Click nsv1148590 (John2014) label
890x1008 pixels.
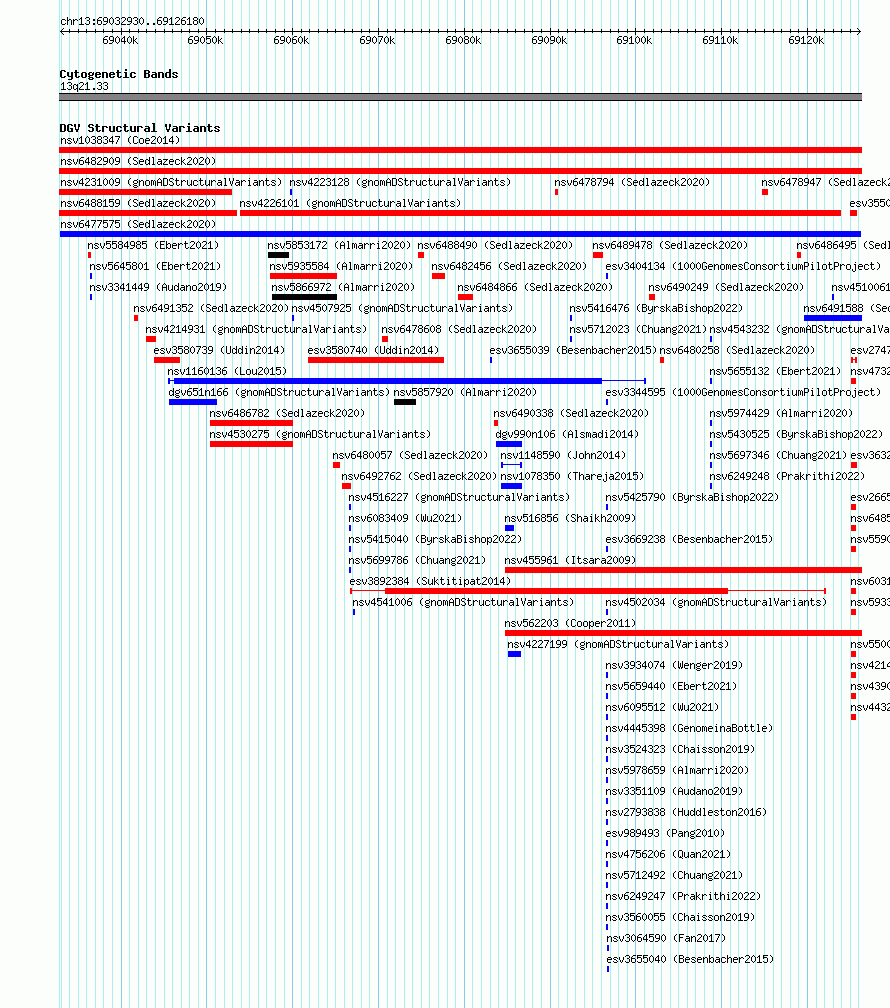coord(563,455)
